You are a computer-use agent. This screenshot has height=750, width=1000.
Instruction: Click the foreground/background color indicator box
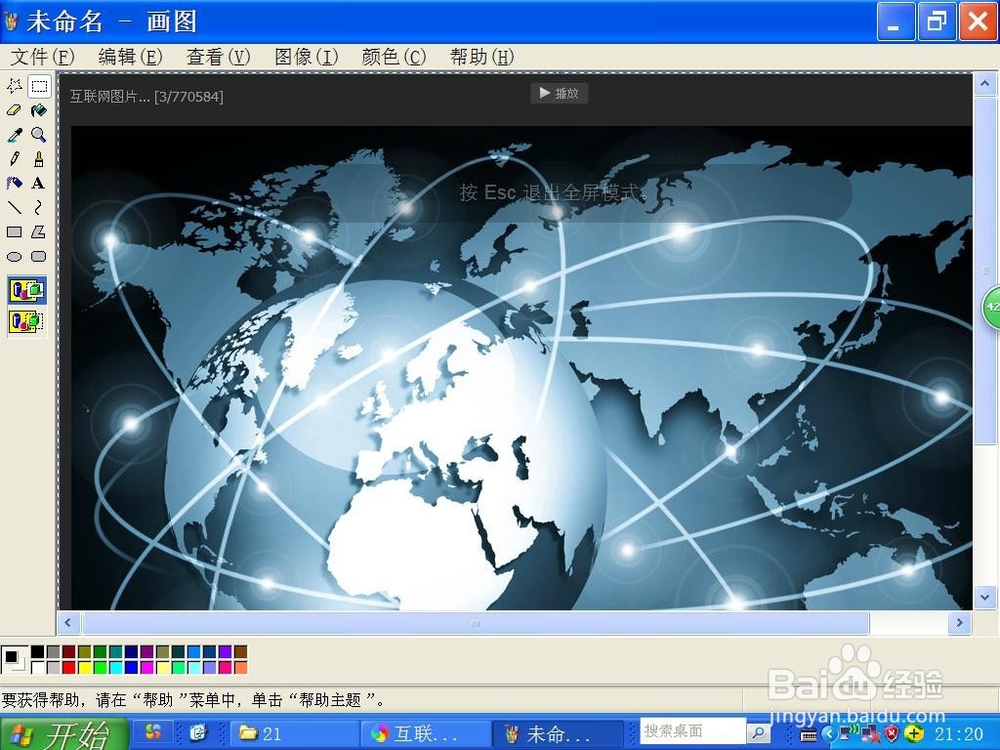14,659
